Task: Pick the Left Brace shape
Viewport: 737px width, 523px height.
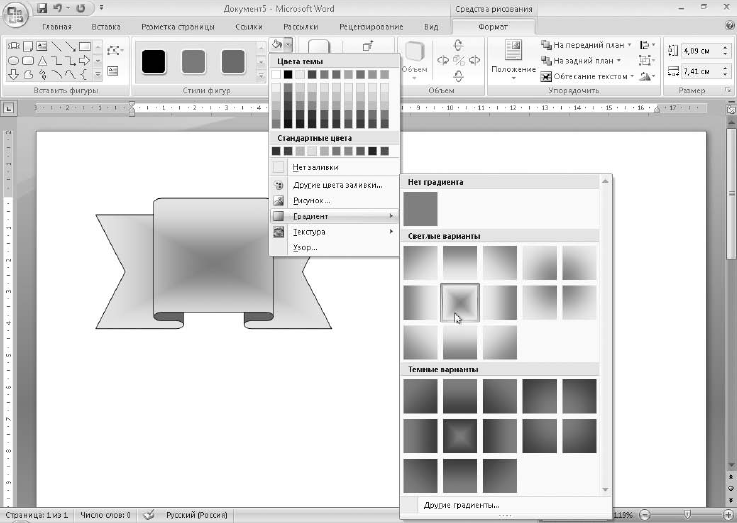Action: coord(84,74)
